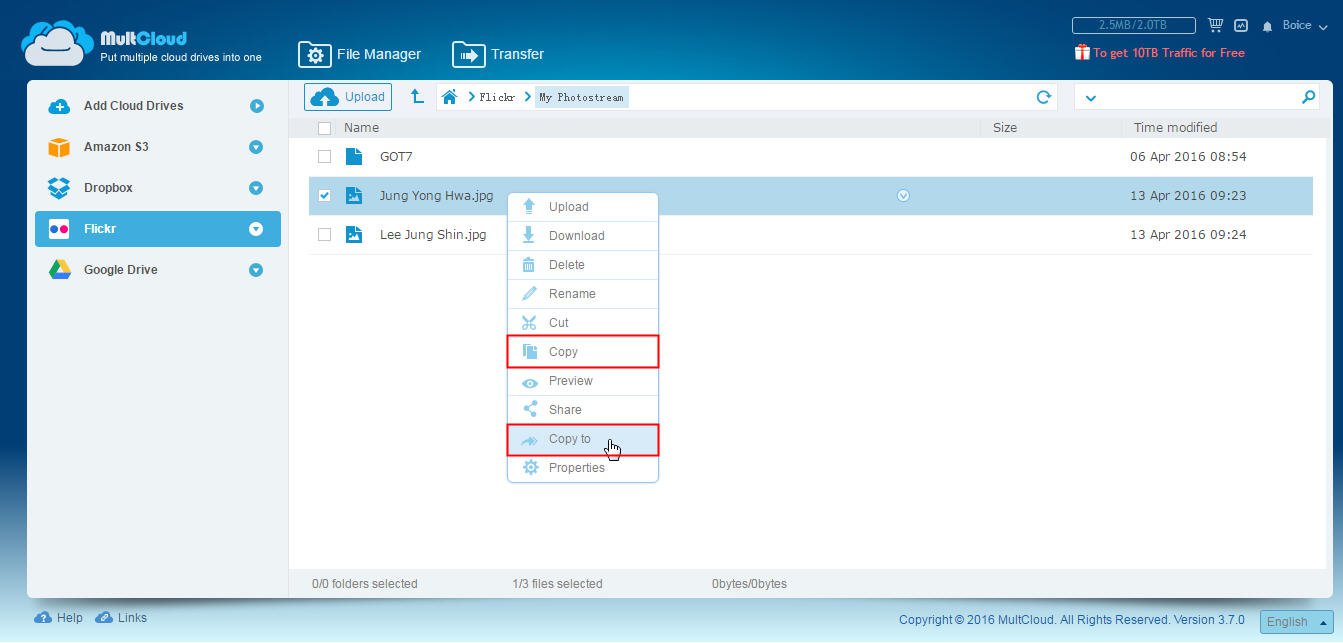The width and height of the screenshot is (1343, 643).
Task: Click the Amazon S3 box icon
Action: [x=59, y=147]
